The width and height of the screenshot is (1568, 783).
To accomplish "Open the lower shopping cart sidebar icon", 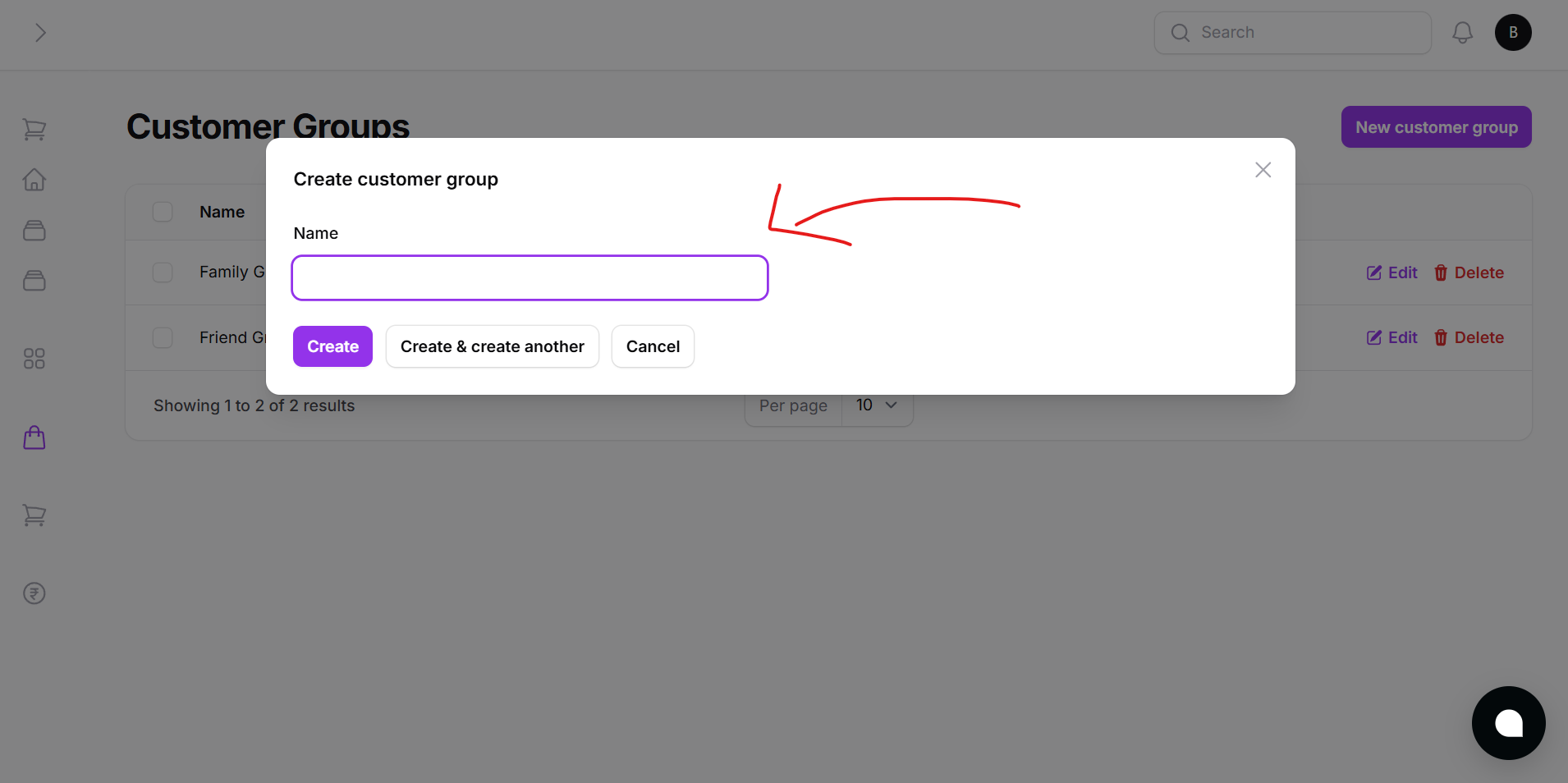I will click(x=34, y=515).
